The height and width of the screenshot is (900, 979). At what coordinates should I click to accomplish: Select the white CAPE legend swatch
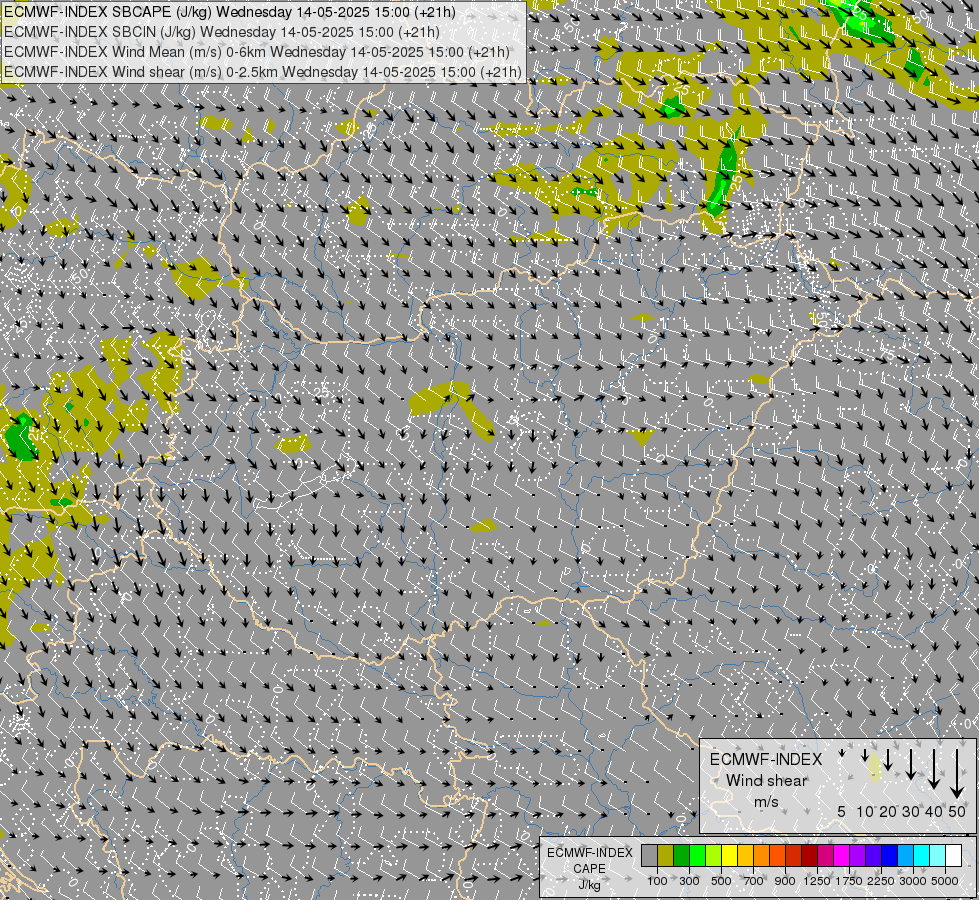click(x=955, y=856)
